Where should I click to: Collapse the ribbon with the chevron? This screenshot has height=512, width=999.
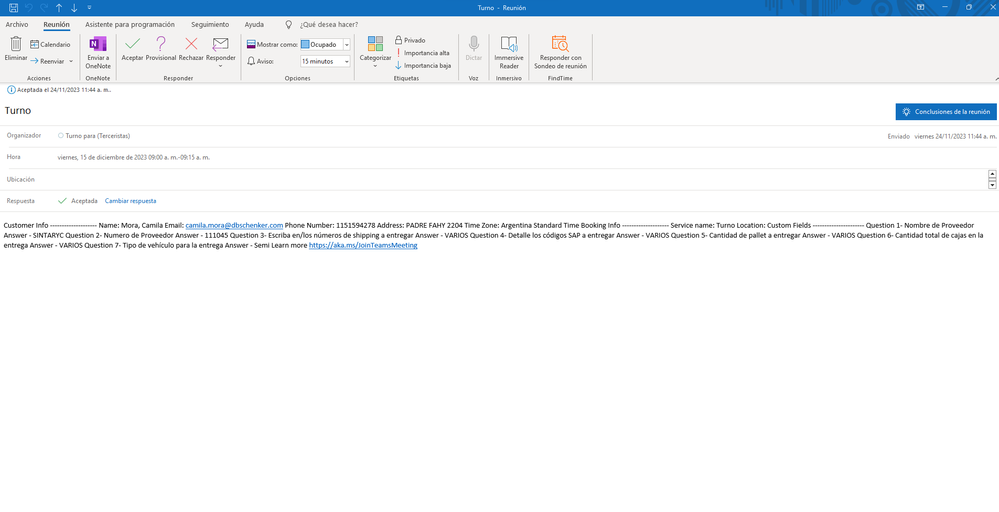point(995,78)
